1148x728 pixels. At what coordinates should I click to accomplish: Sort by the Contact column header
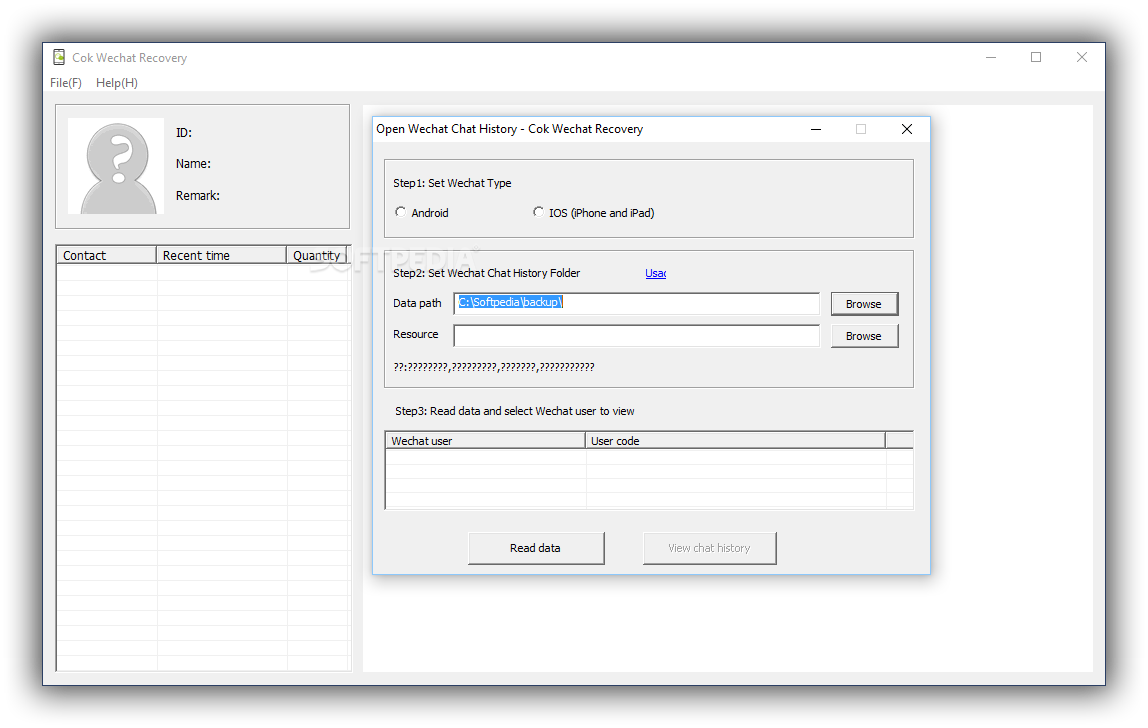pyautogui.click(x=106, y=255)
